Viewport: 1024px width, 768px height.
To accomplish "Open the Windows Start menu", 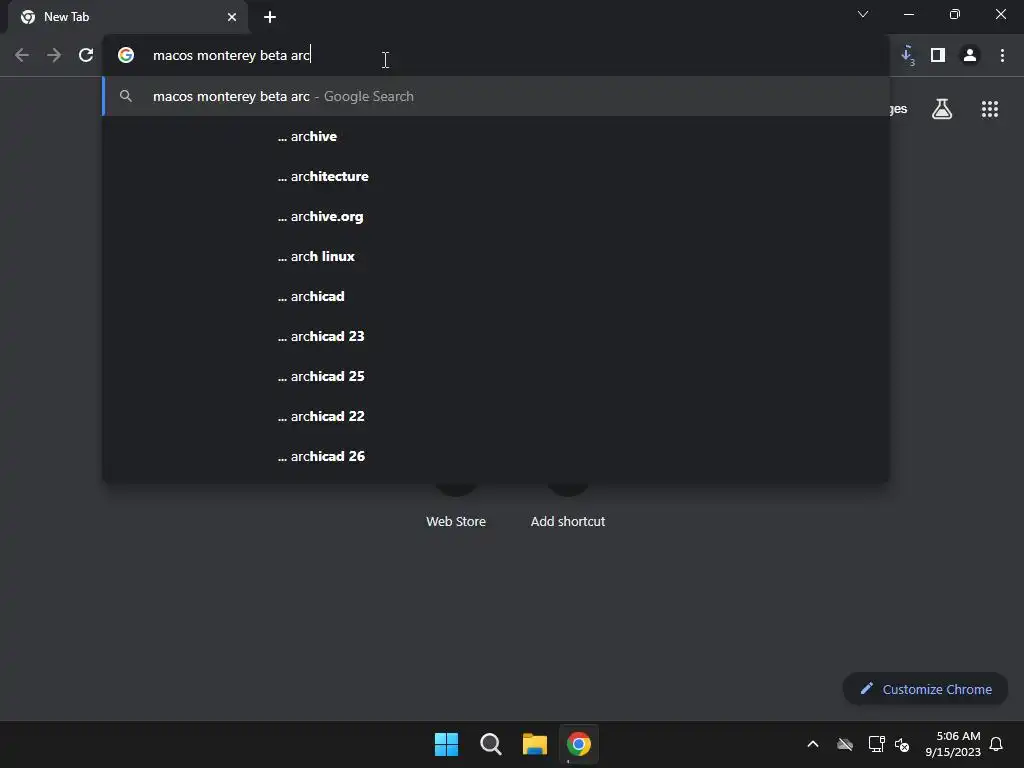I will 447,744.
